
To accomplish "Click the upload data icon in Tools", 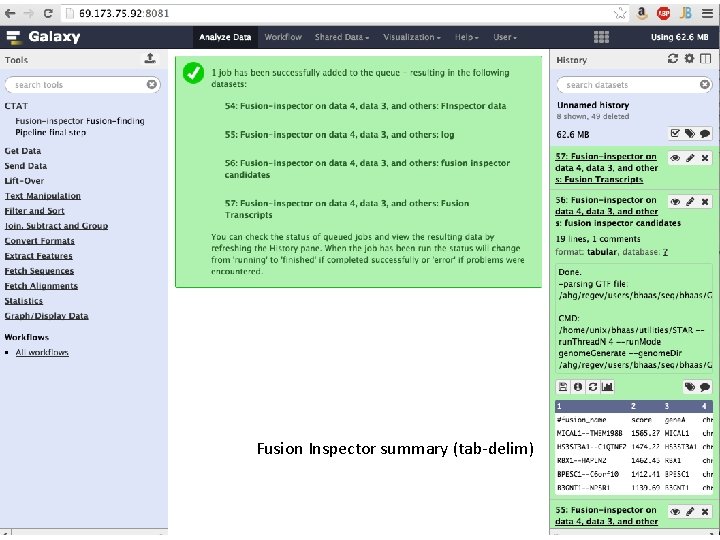I will pyautogui.click(x=150, y=58).
